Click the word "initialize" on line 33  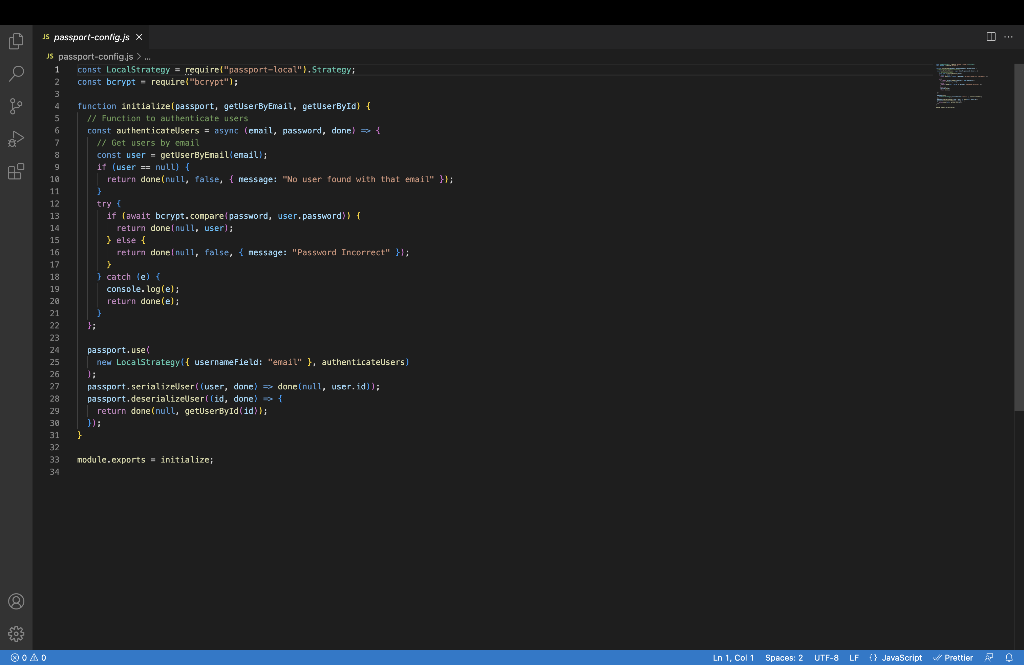[x=185, y=460]
